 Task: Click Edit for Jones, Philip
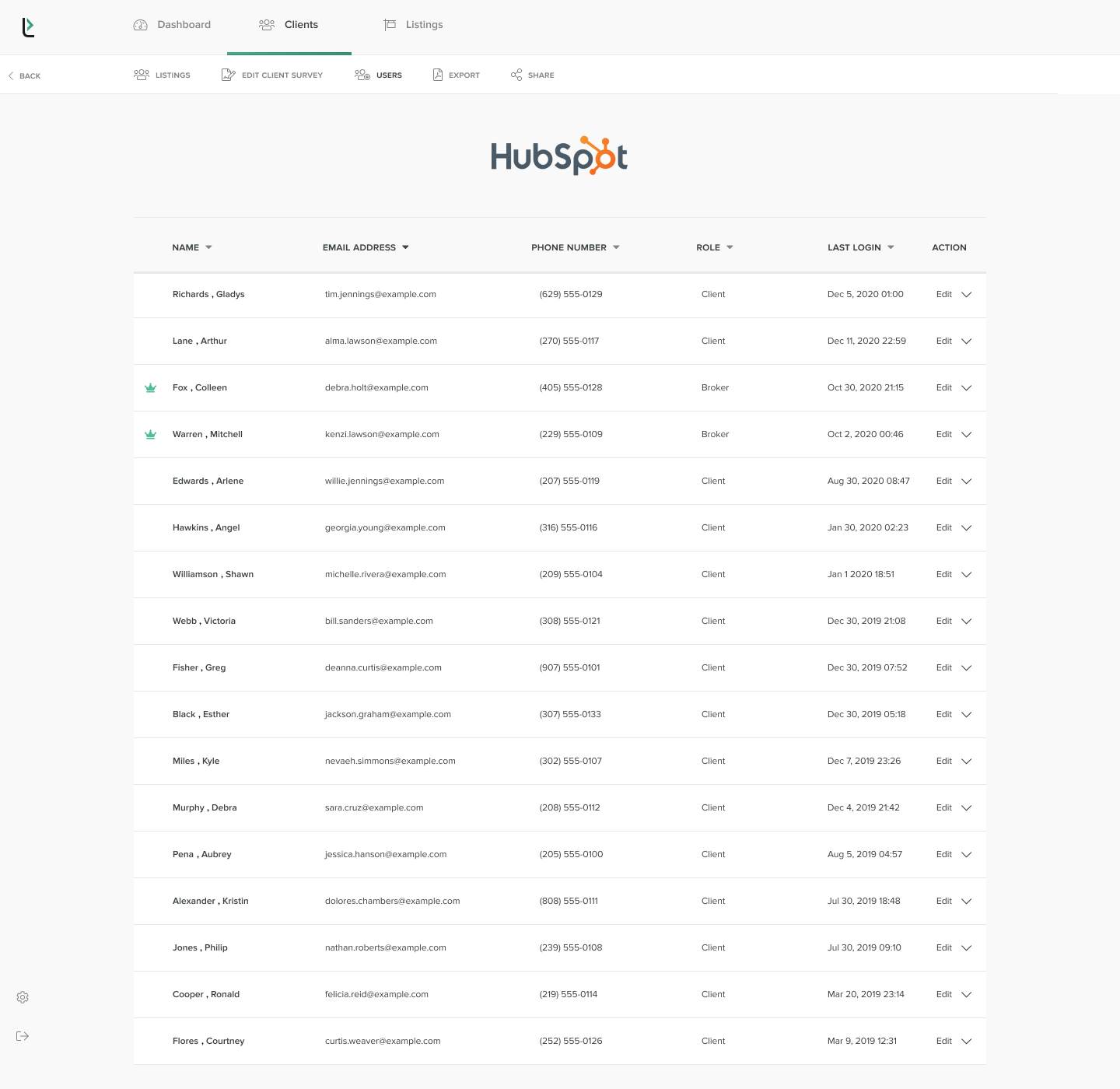click(944, 947)
